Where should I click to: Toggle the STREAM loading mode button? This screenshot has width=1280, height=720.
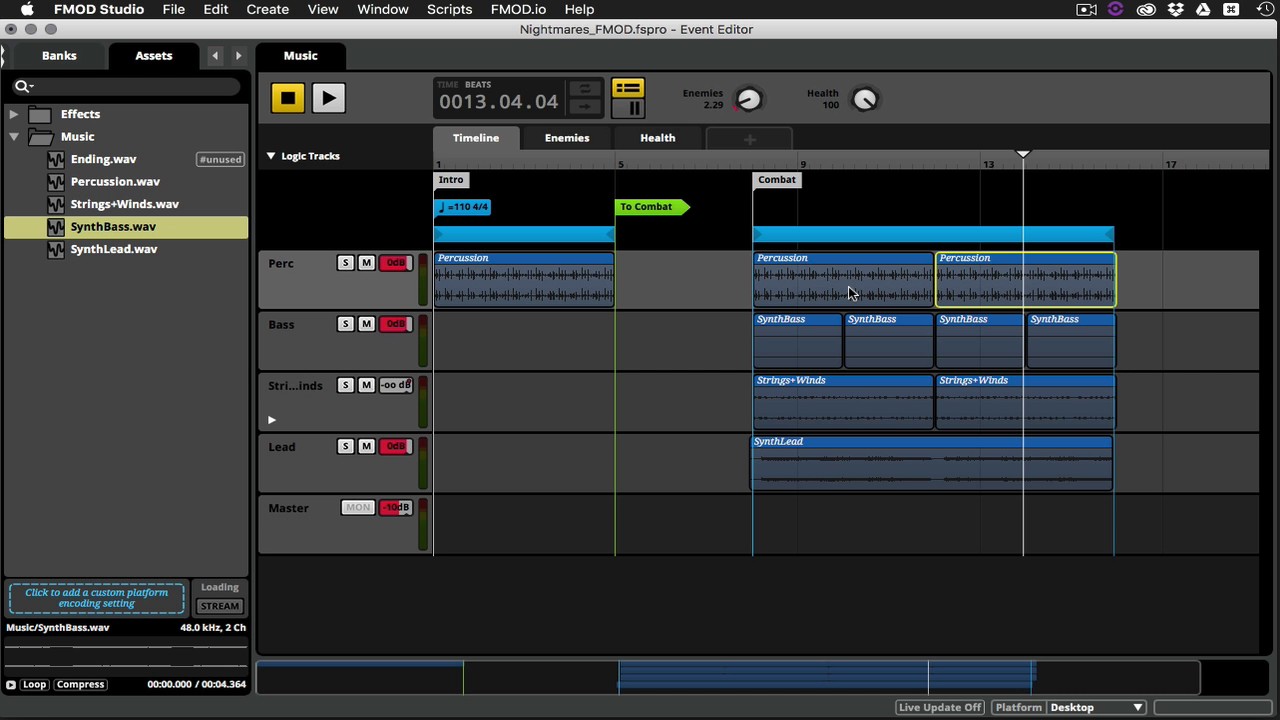[220, 606]
